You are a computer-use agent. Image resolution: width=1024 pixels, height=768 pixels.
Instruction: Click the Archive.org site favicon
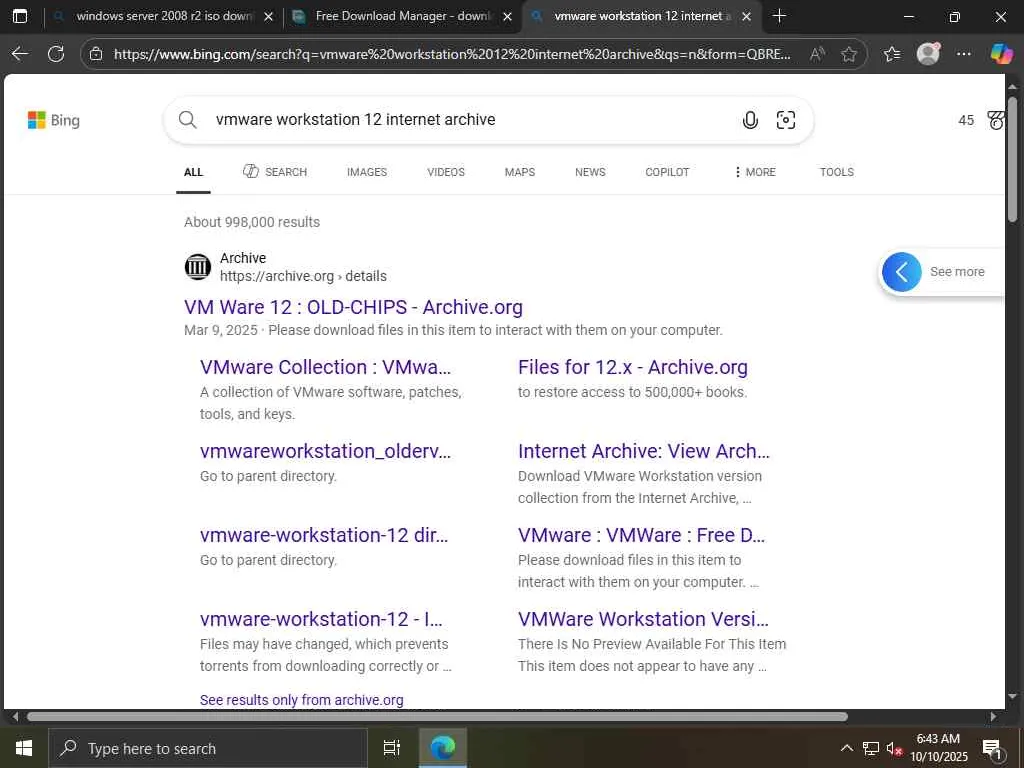[198, 266]
